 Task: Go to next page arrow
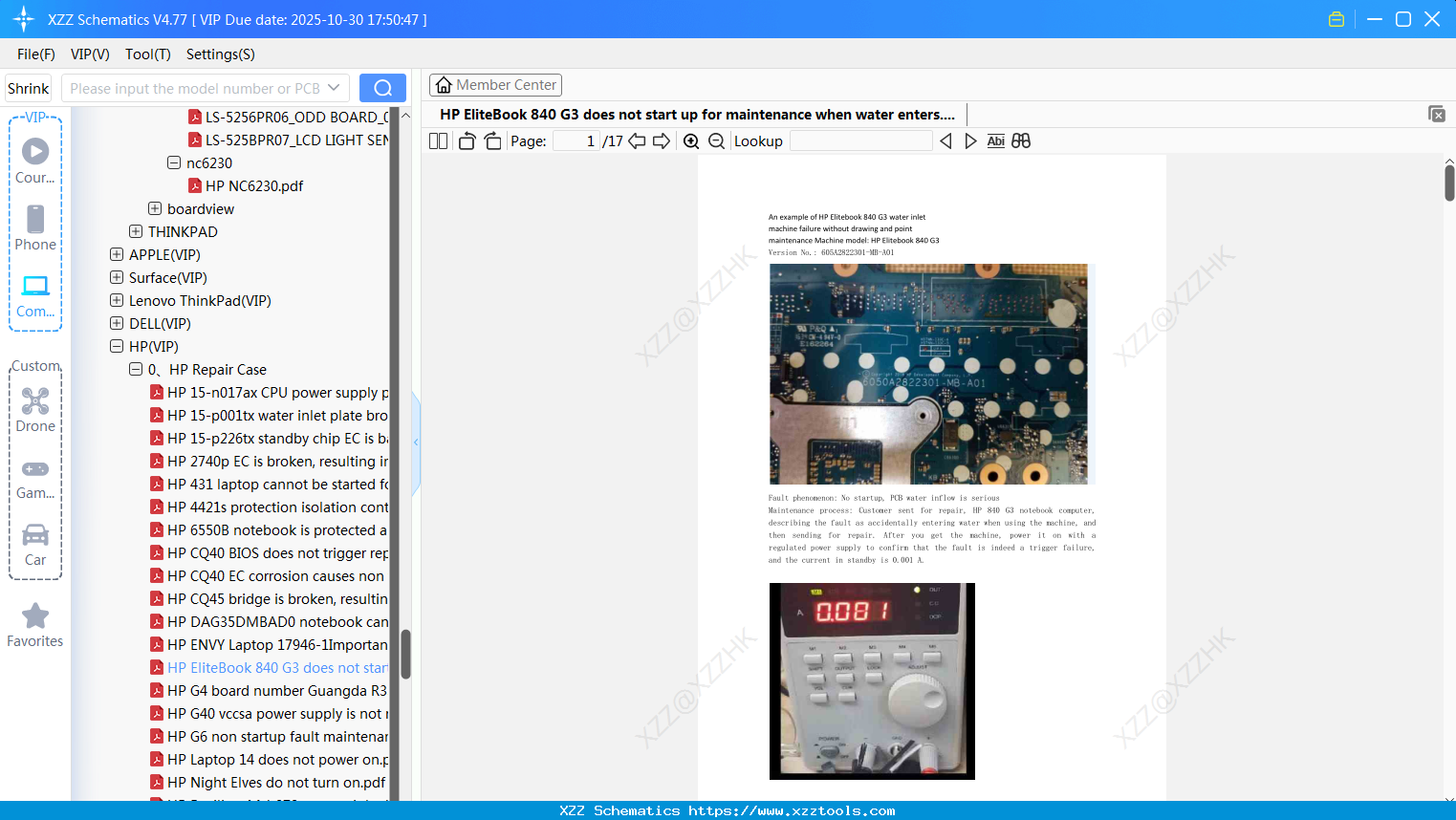point(662,141)
